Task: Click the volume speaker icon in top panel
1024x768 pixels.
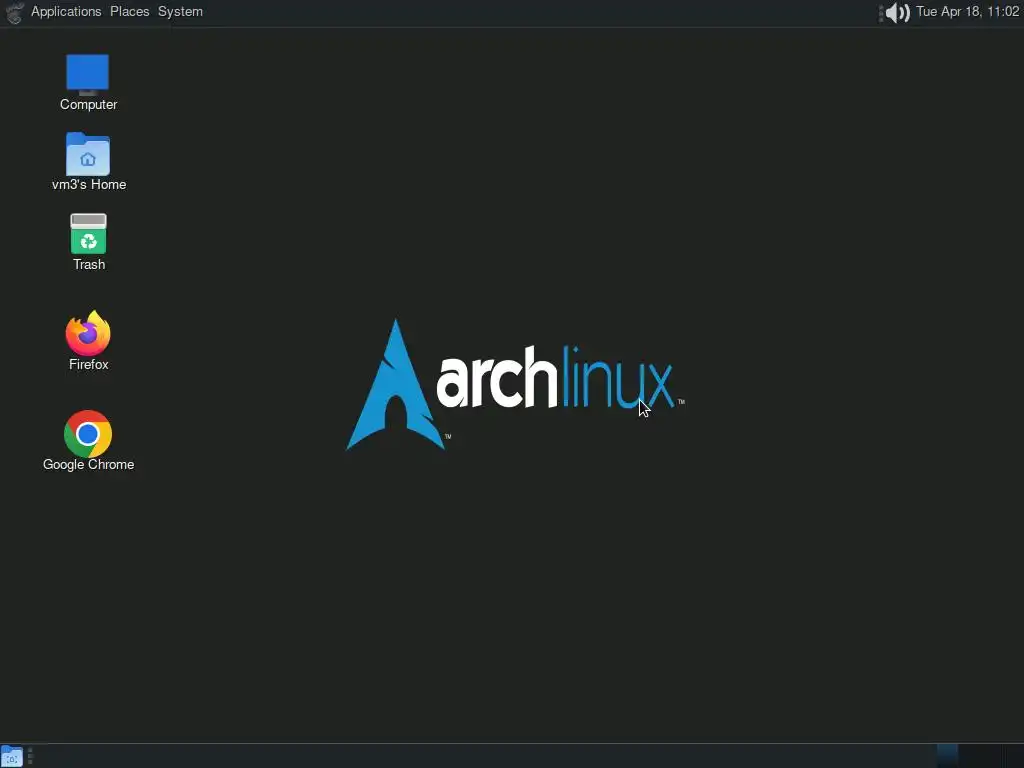Action: tap(897, 12)
